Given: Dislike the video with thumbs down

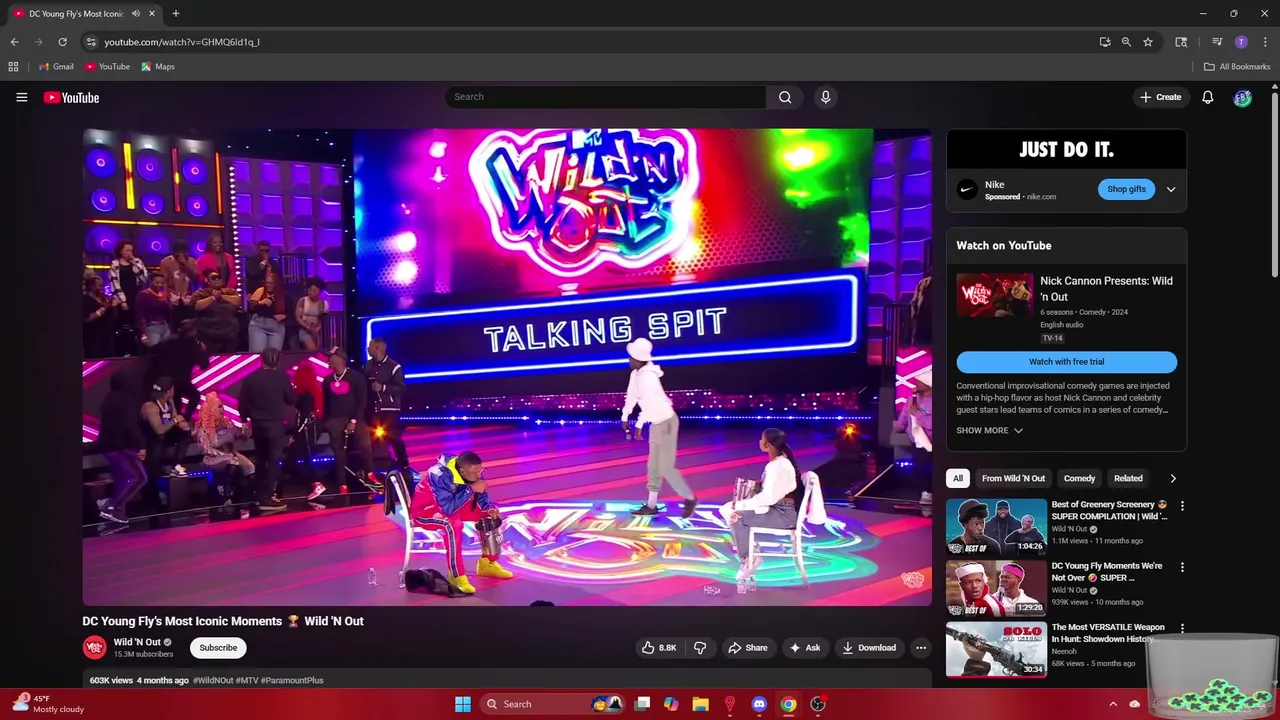Looking at the screenshot, I should click(x=700, y=647).
